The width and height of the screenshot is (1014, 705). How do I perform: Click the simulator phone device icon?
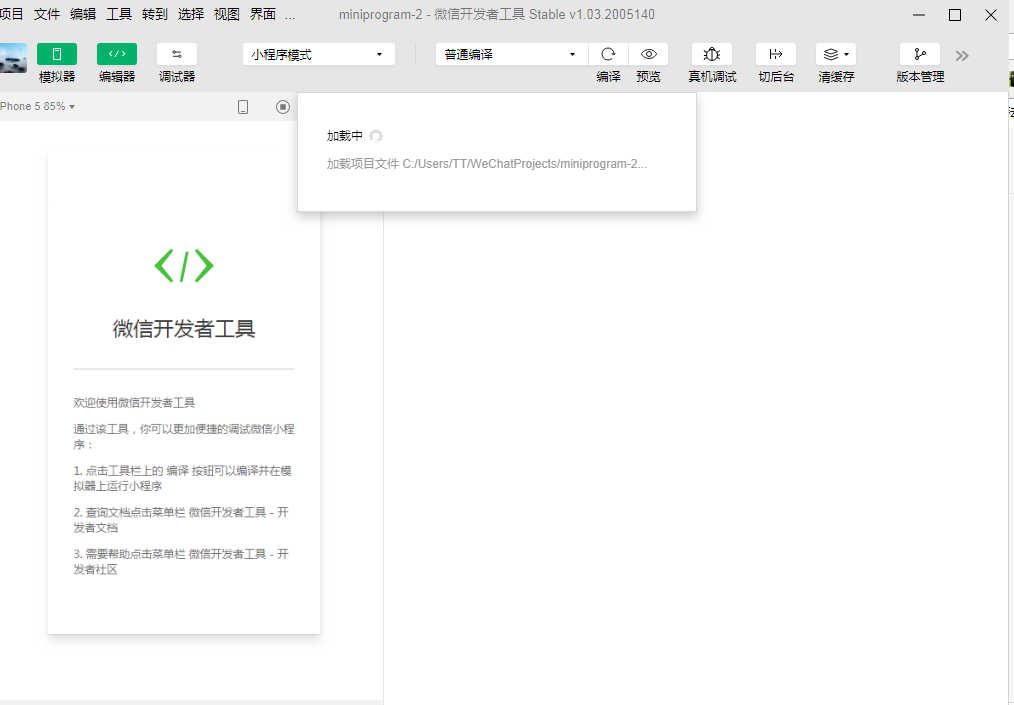(243, 107)
